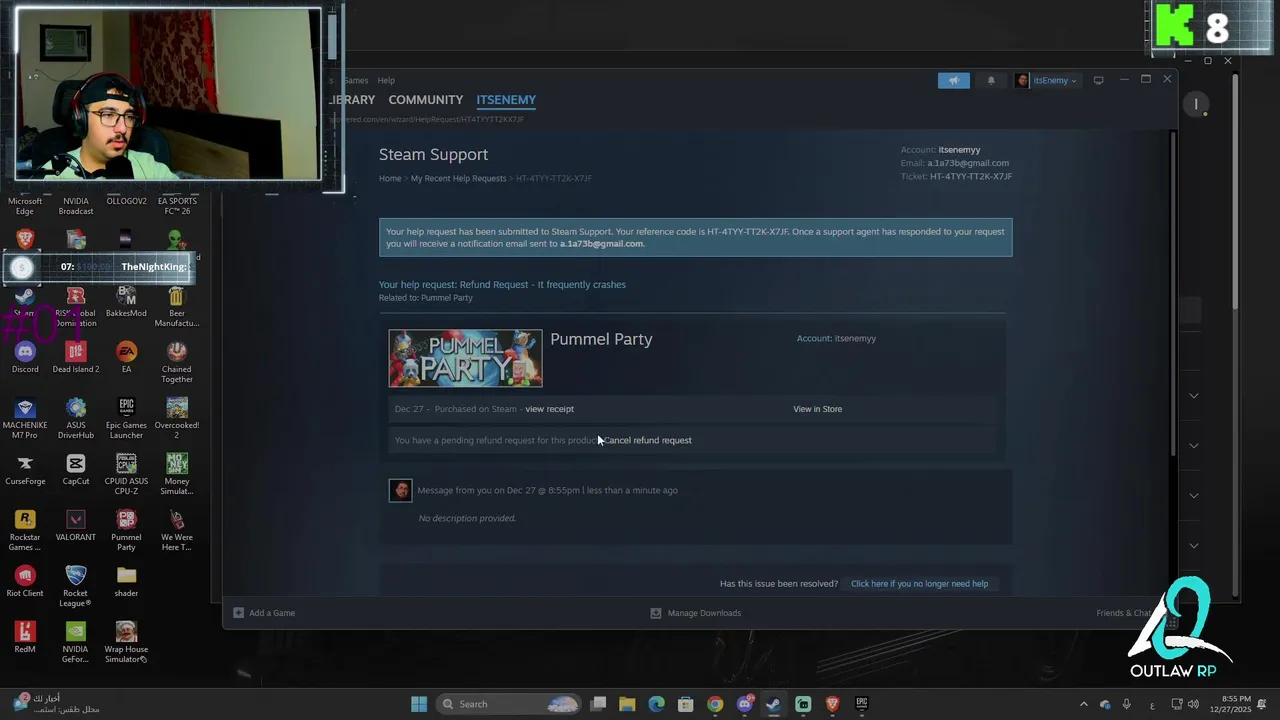Open the Steam notifications bell
Viewport: 1280px width, 720px height.
[x=991, y=80]
